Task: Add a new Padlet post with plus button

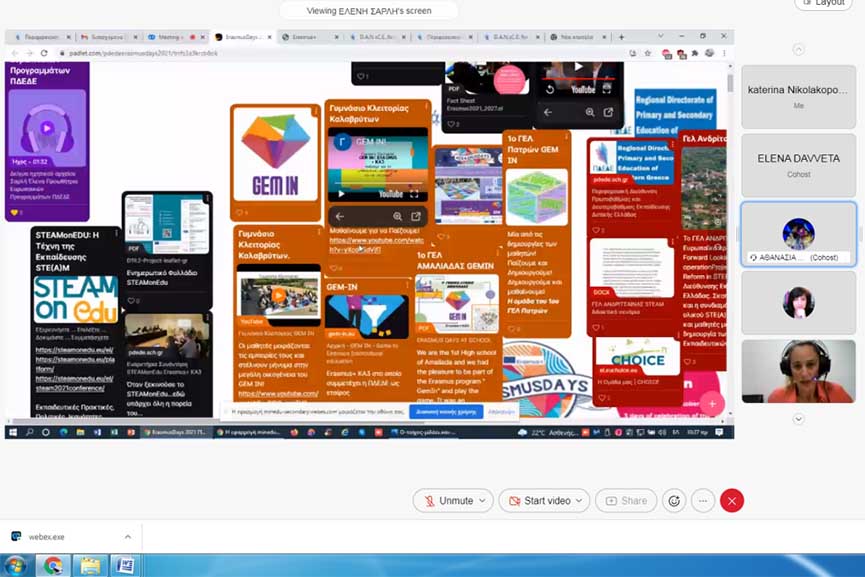Action: (712, 404)
